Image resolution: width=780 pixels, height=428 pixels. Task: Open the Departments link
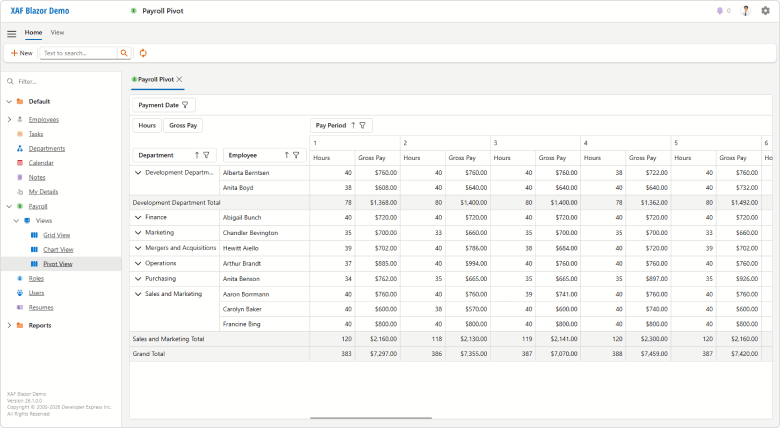(x=47, y=148)
